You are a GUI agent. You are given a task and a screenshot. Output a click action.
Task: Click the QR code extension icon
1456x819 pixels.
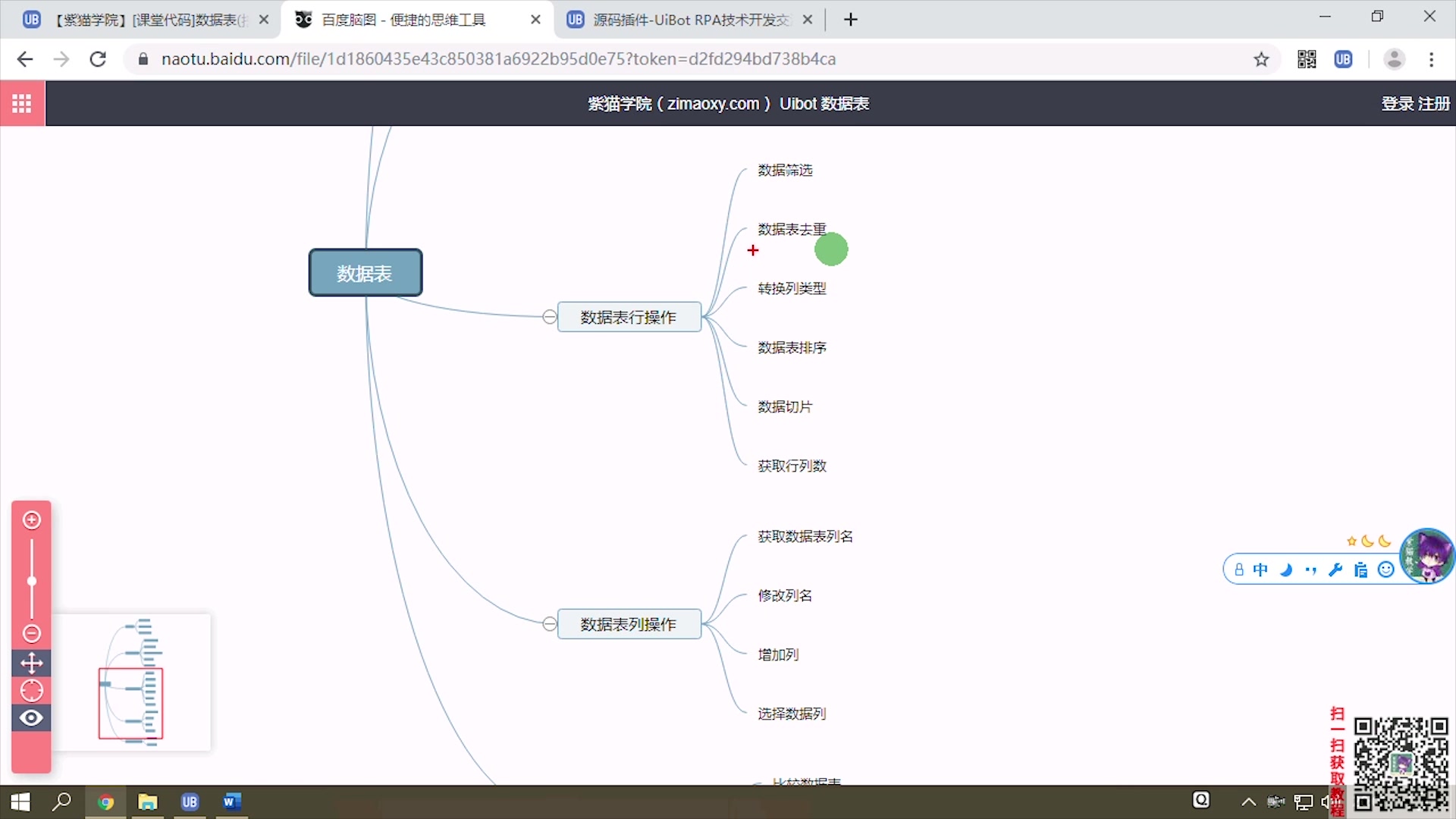tap(1307, 59)
